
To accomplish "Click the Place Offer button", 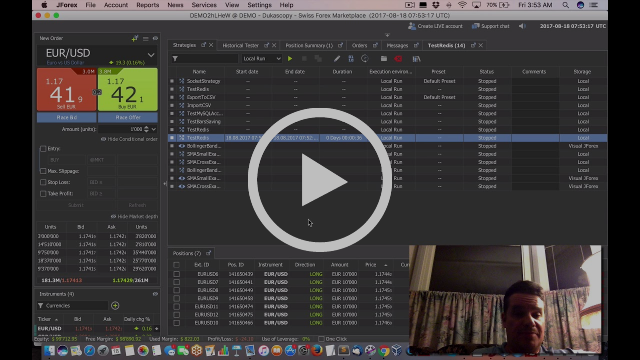I will pos(128,118).
